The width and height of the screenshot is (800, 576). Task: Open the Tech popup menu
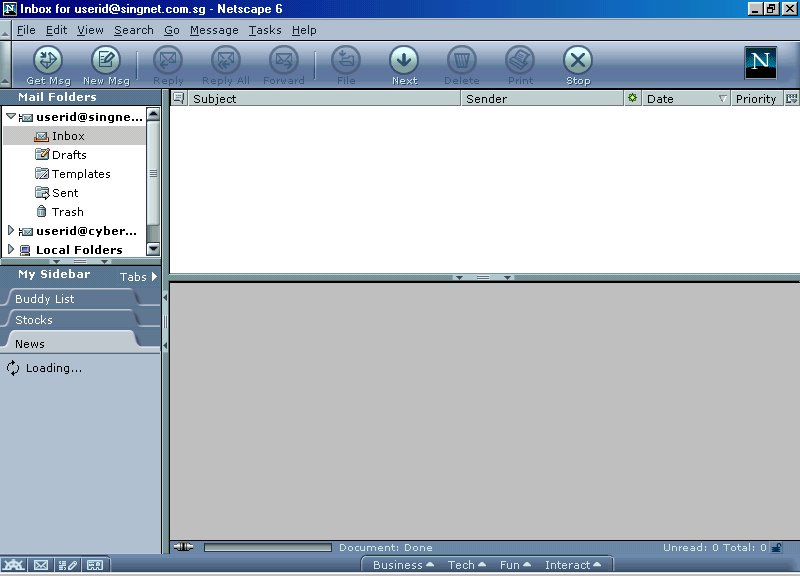[466, 565]
